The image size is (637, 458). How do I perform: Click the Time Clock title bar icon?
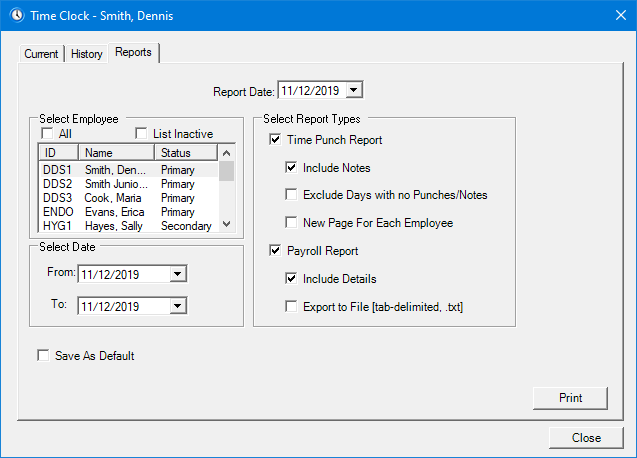point(17,15)
